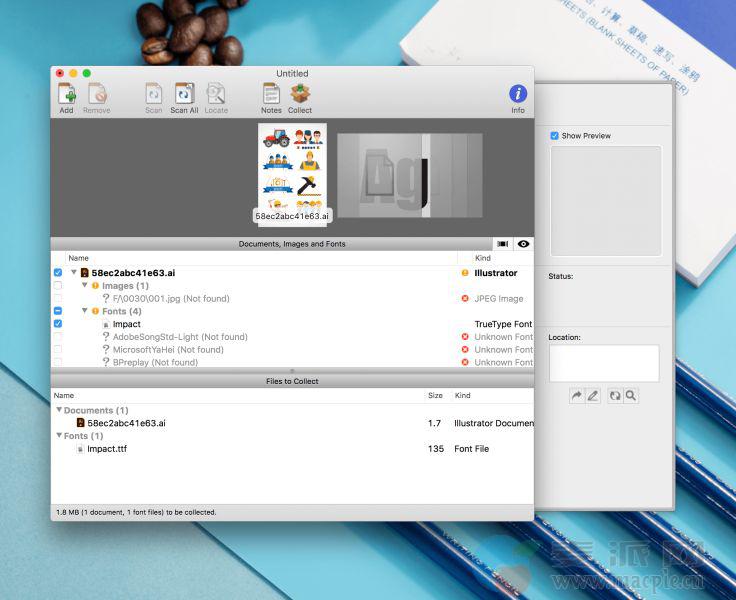Image resolution: width=736 pixels, height=600 pixels.
Task: Toggle the eye preview visibility icon
Action: [x=523, y=243]
